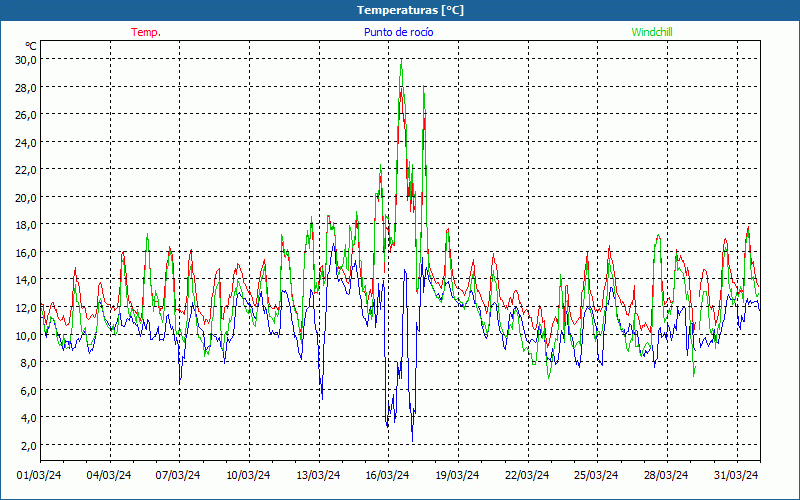Click the 24,0 y-axis value

26,143
